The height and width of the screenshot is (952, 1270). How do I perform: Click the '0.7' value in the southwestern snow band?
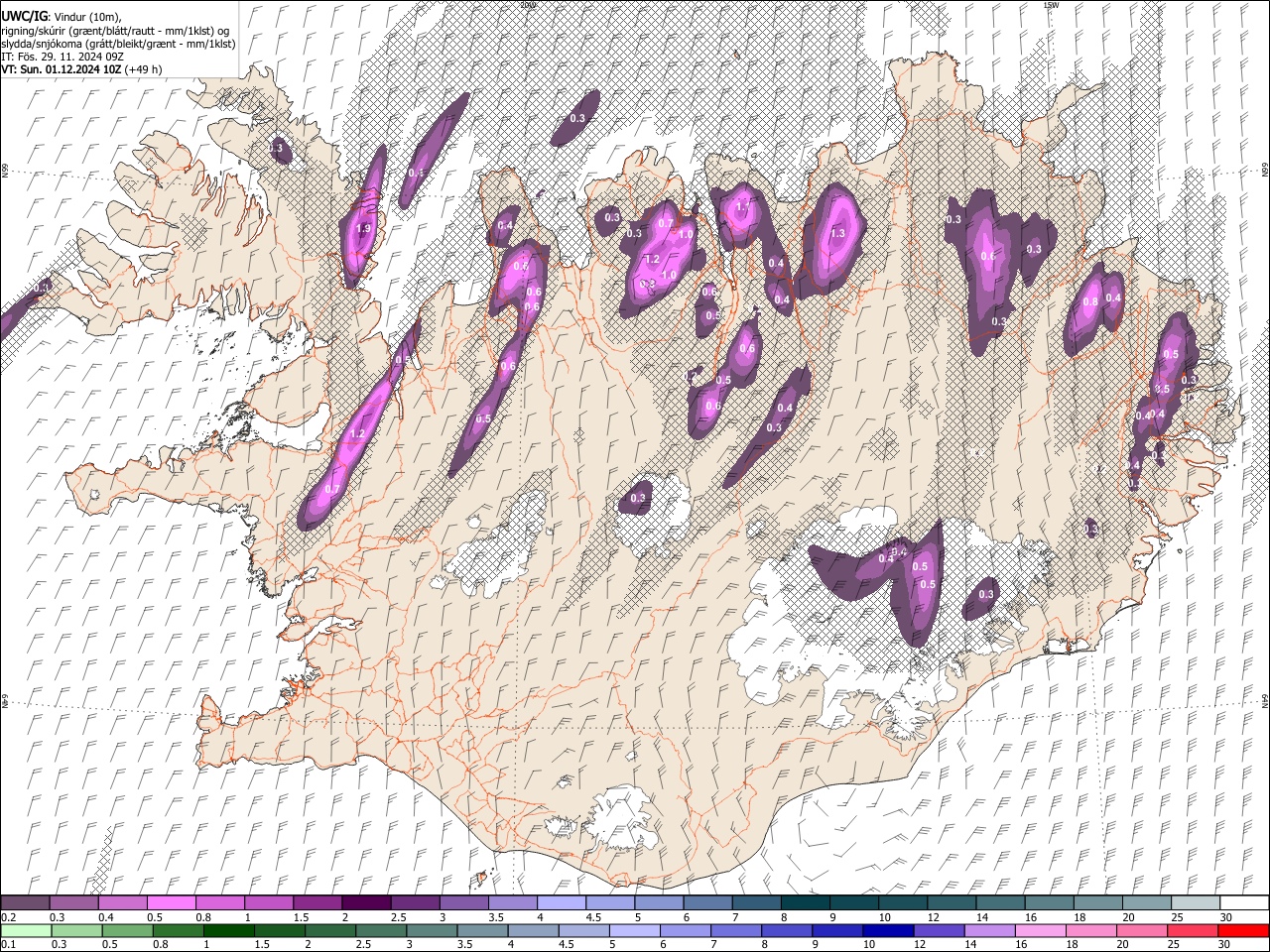pos(332,489)
